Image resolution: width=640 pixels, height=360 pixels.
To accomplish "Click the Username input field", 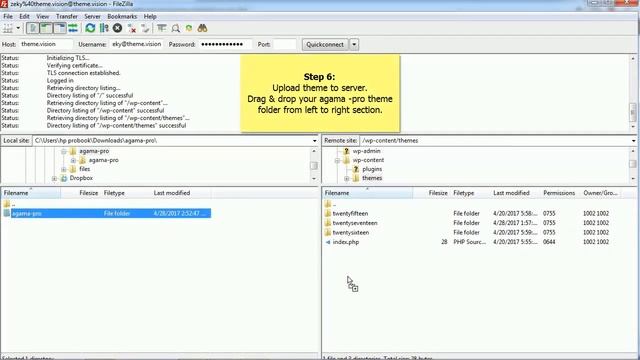I will (x=136, y=44).
